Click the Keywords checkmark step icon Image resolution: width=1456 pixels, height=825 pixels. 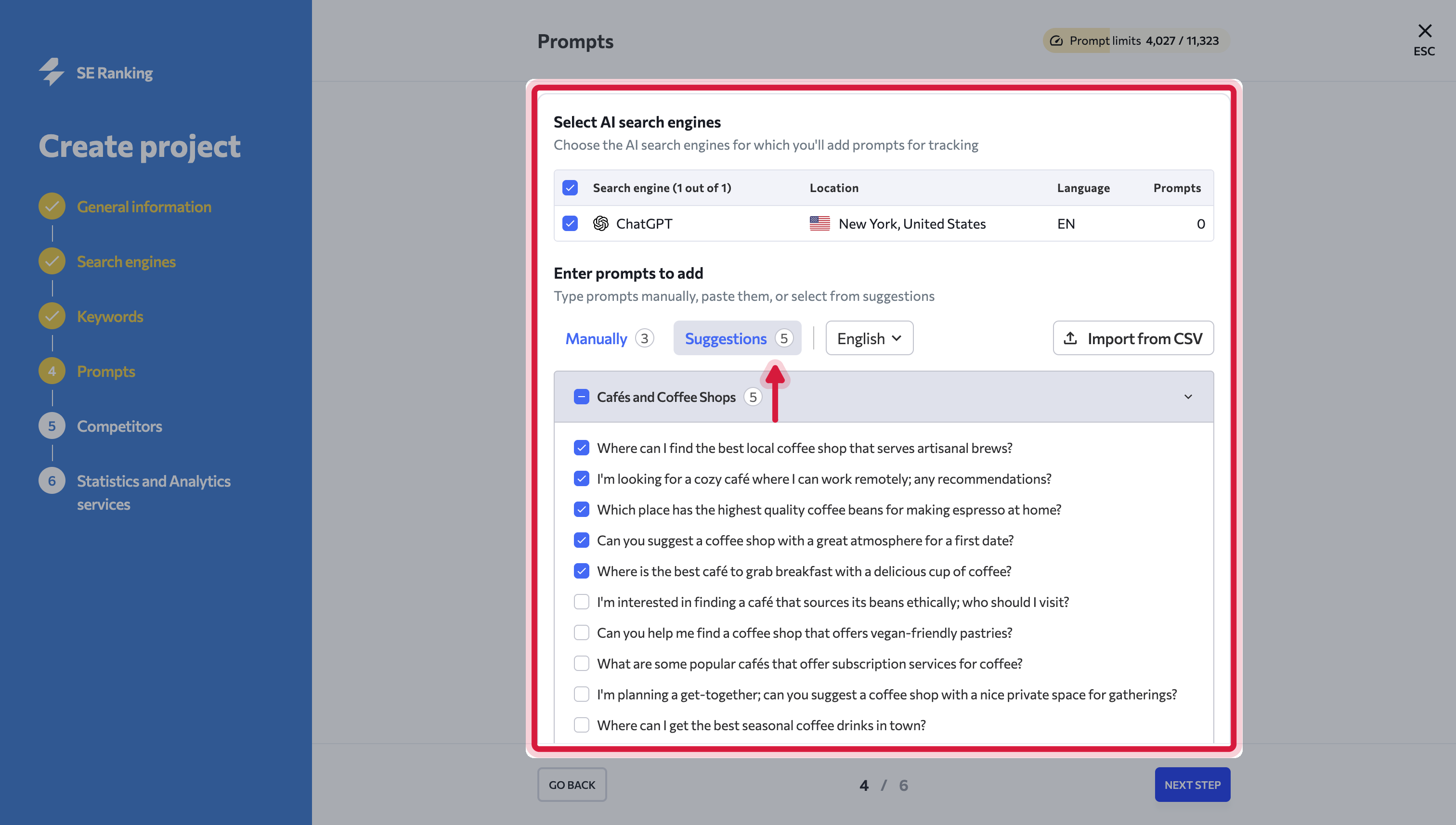[x=52, y=316]
